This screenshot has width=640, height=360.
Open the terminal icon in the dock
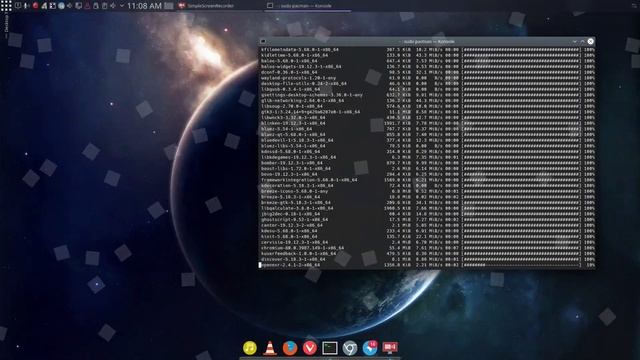tap(330, 348)
